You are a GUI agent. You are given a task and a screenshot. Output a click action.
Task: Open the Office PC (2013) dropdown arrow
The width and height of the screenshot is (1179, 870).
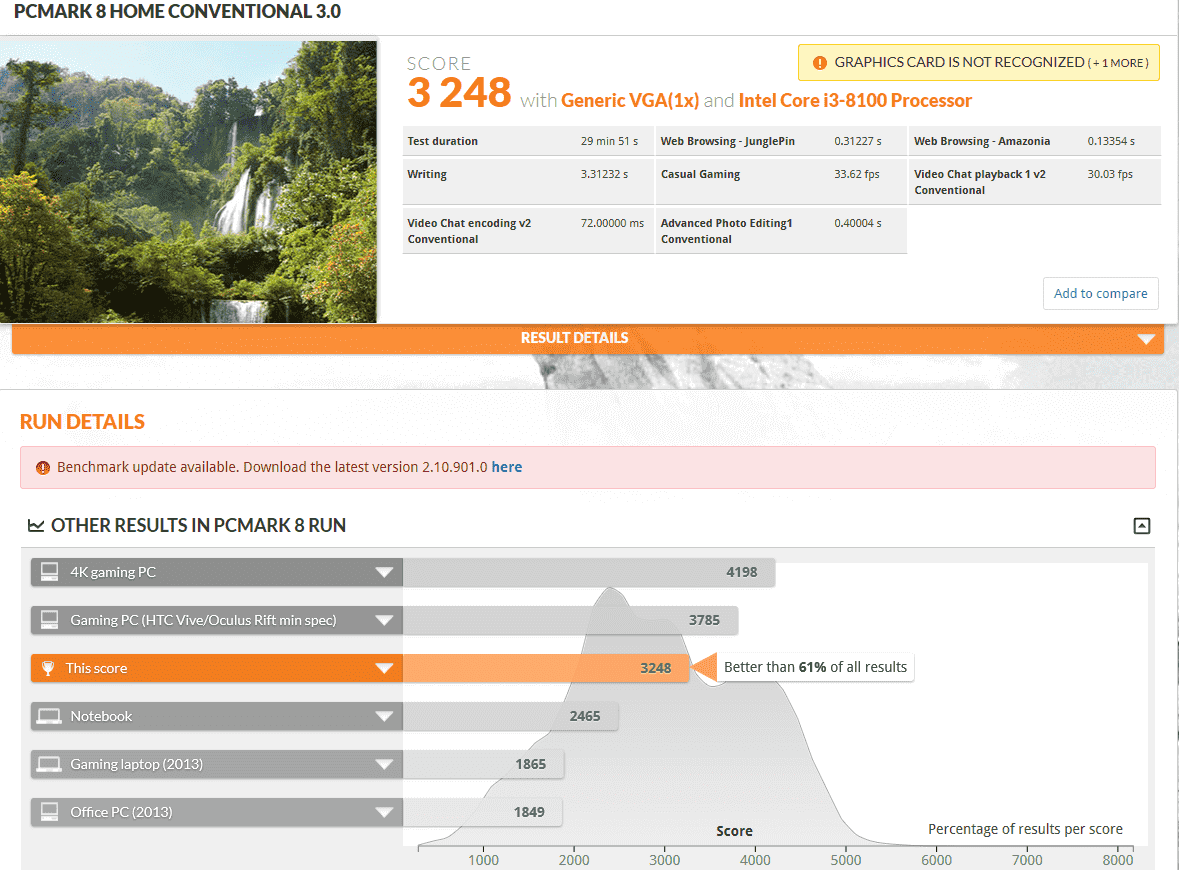[384, 813]
